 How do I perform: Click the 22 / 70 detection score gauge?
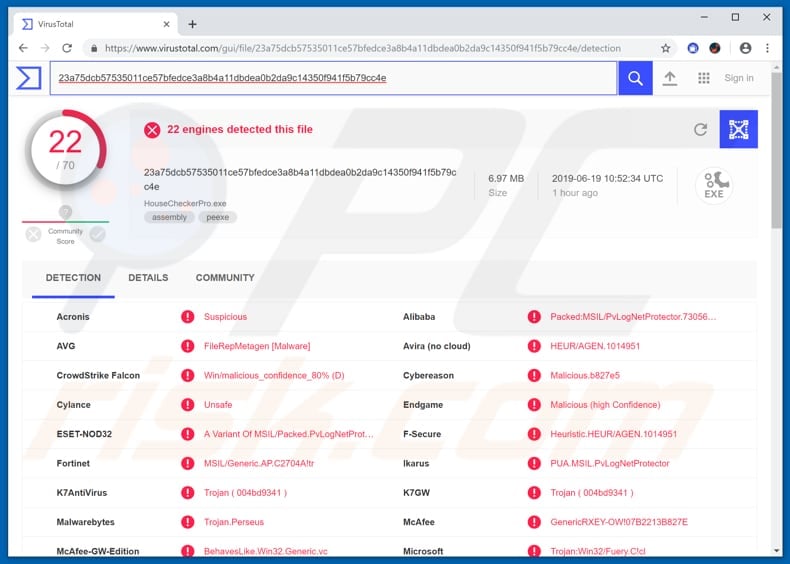coord(65,149)
